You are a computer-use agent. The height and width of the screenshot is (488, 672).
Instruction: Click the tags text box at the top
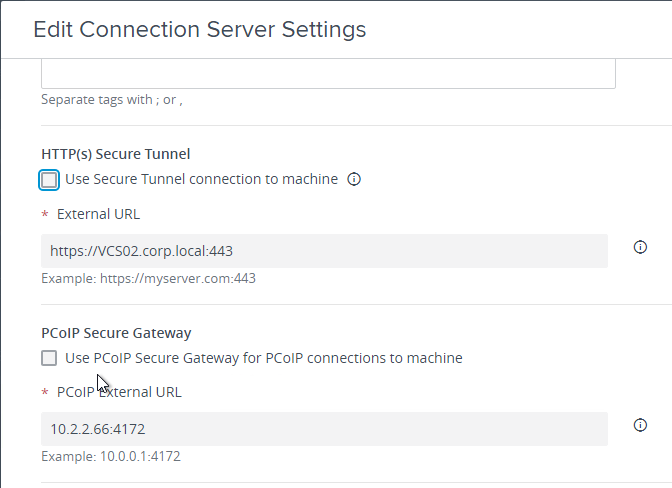tap(328, 74)
